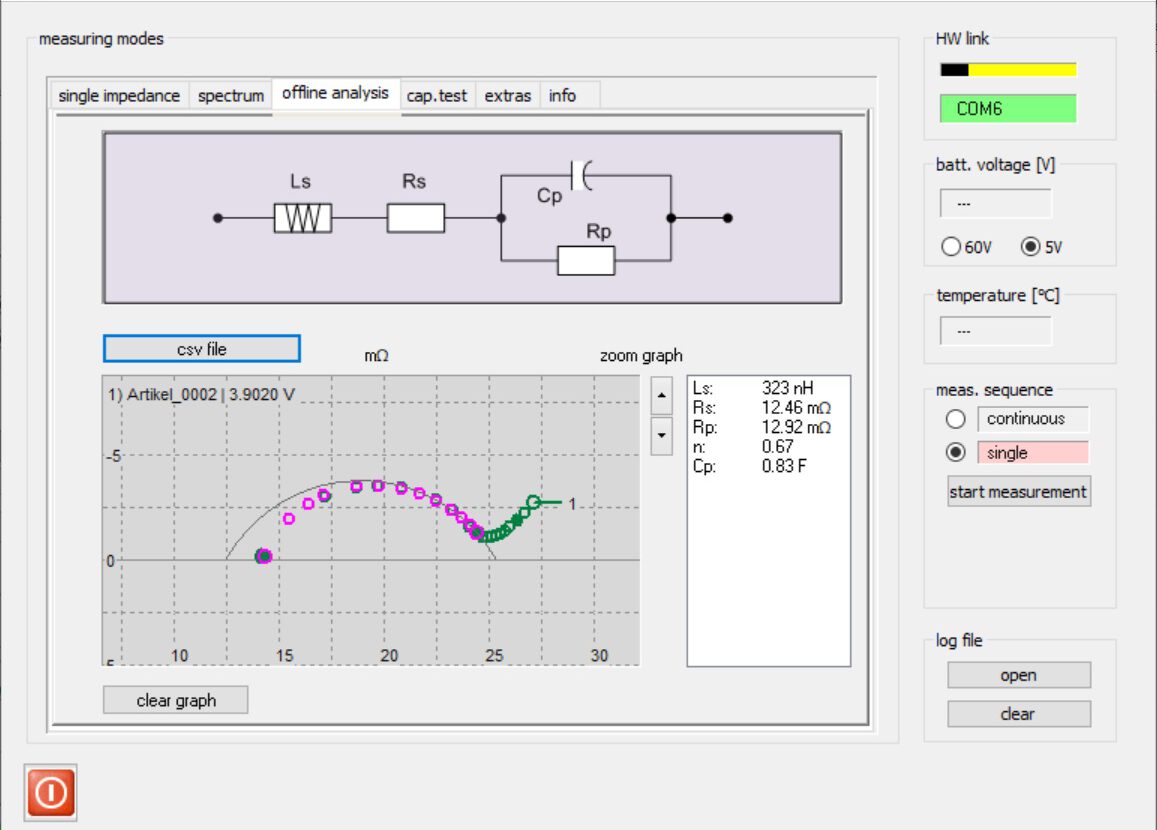Click the green COM6 port indicator

point(1008,108)
